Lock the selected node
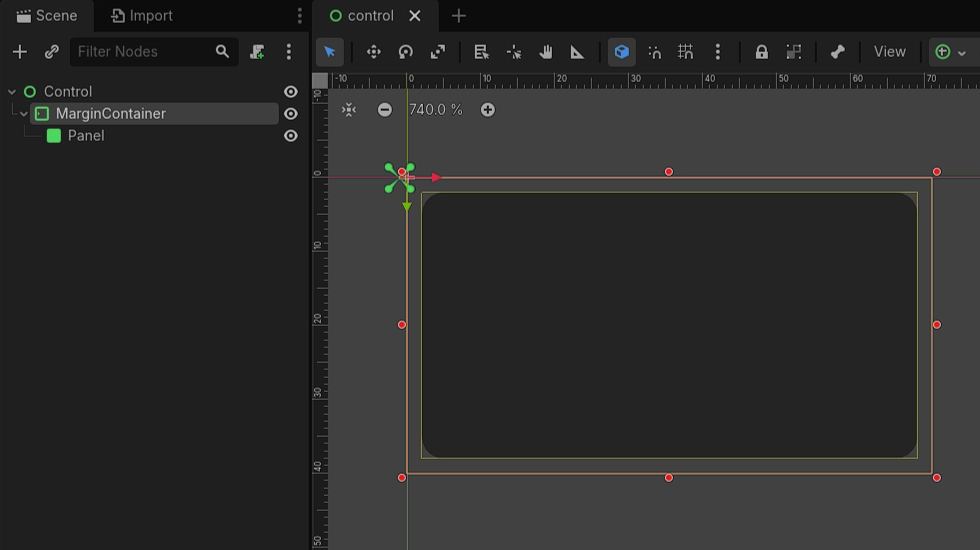This screenshot has height=550, width=980. pos(762,52)
